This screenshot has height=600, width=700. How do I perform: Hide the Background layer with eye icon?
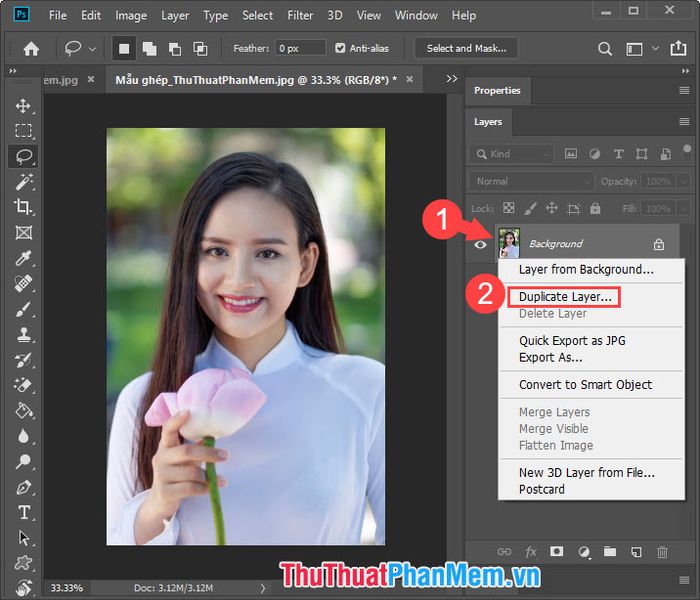(480, 245)
